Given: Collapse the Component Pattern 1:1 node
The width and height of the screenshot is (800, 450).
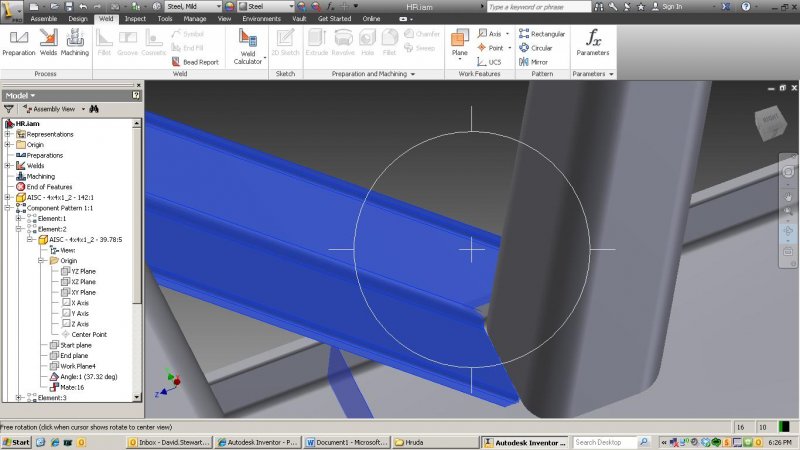Looking at the screenshot, I should pyautogui.click(x=8, y=208).
